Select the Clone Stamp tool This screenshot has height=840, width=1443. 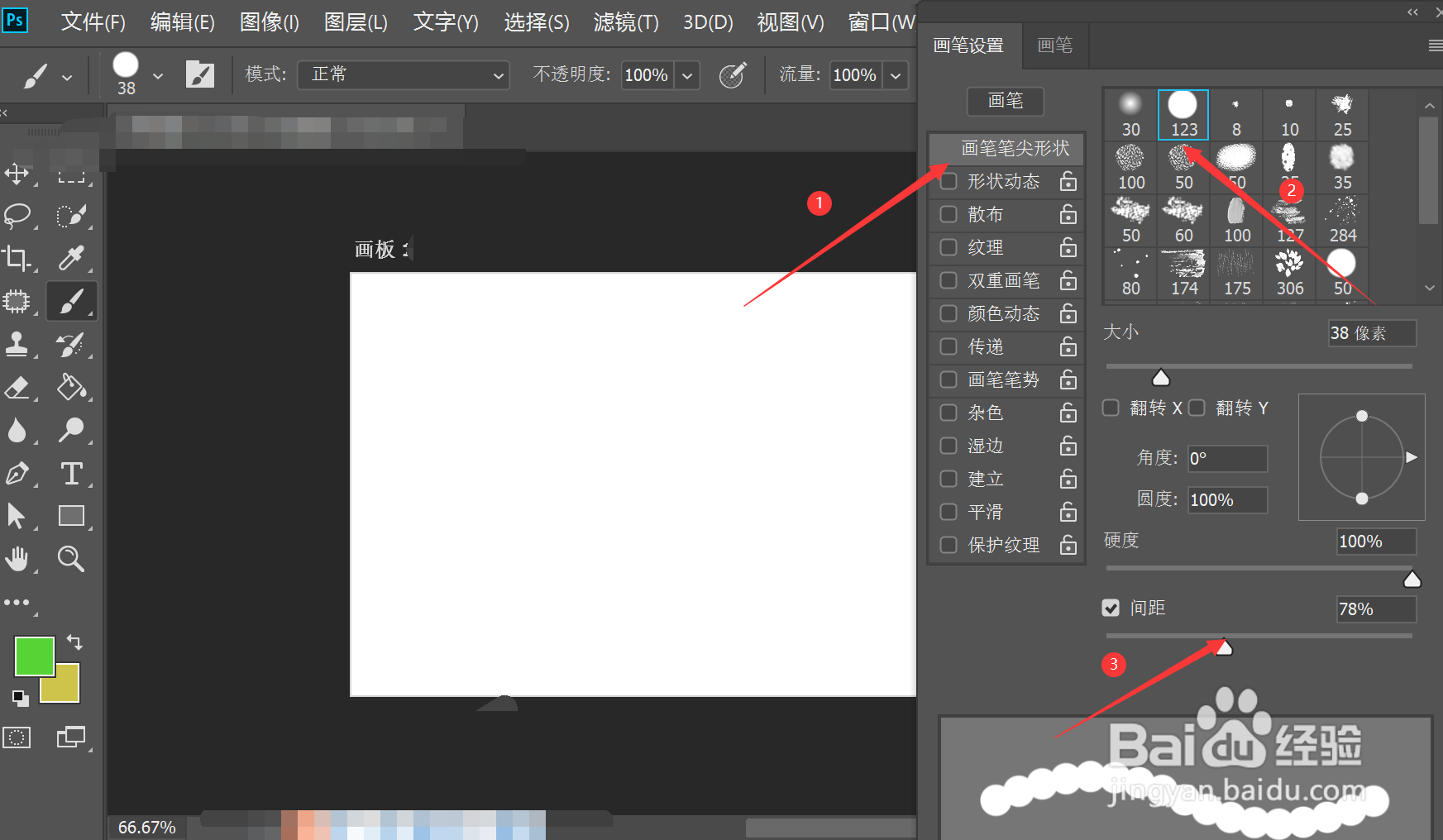(18, 345)
